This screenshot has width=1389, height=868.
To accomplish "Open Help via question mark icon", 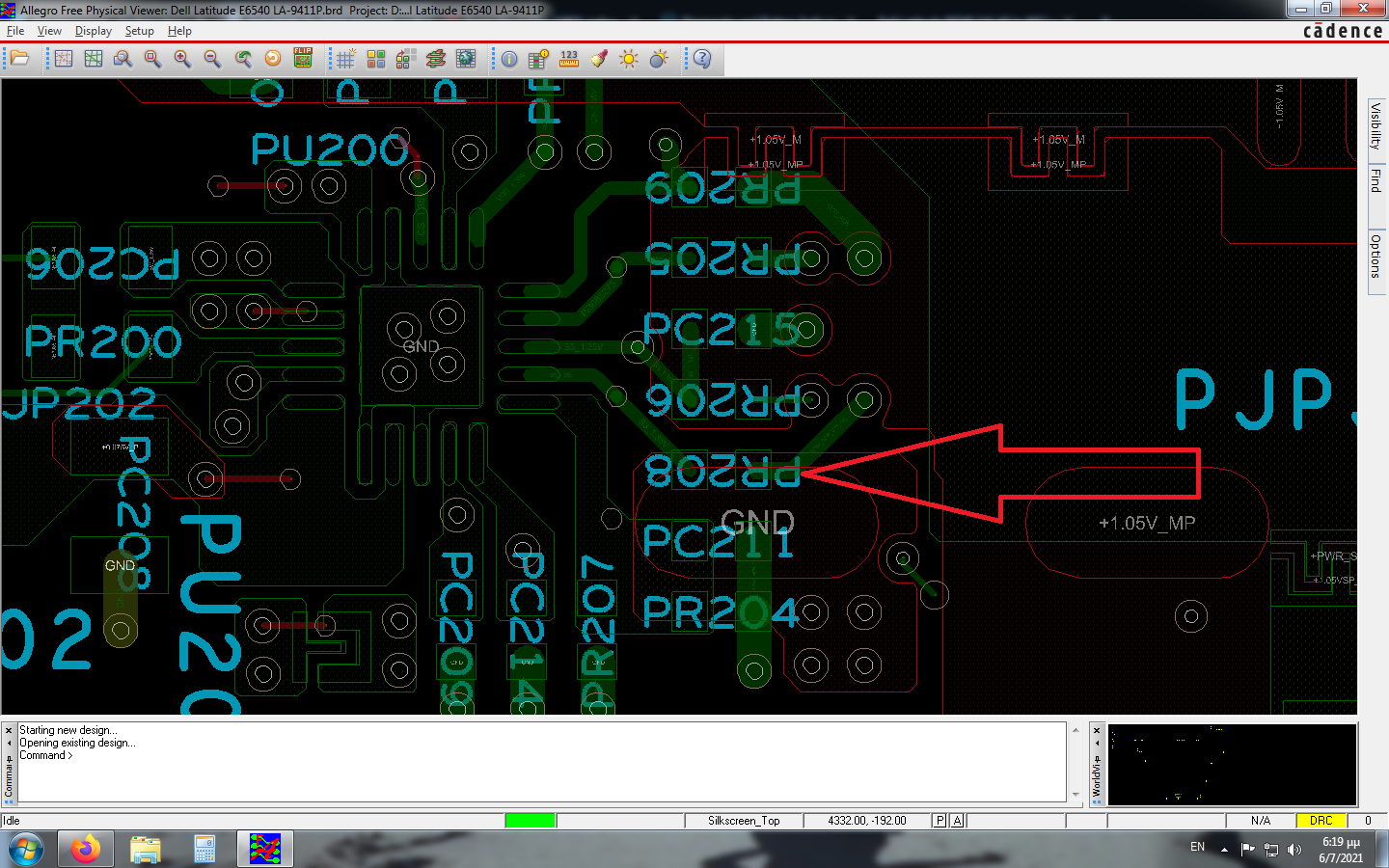I will pos(702,59).
